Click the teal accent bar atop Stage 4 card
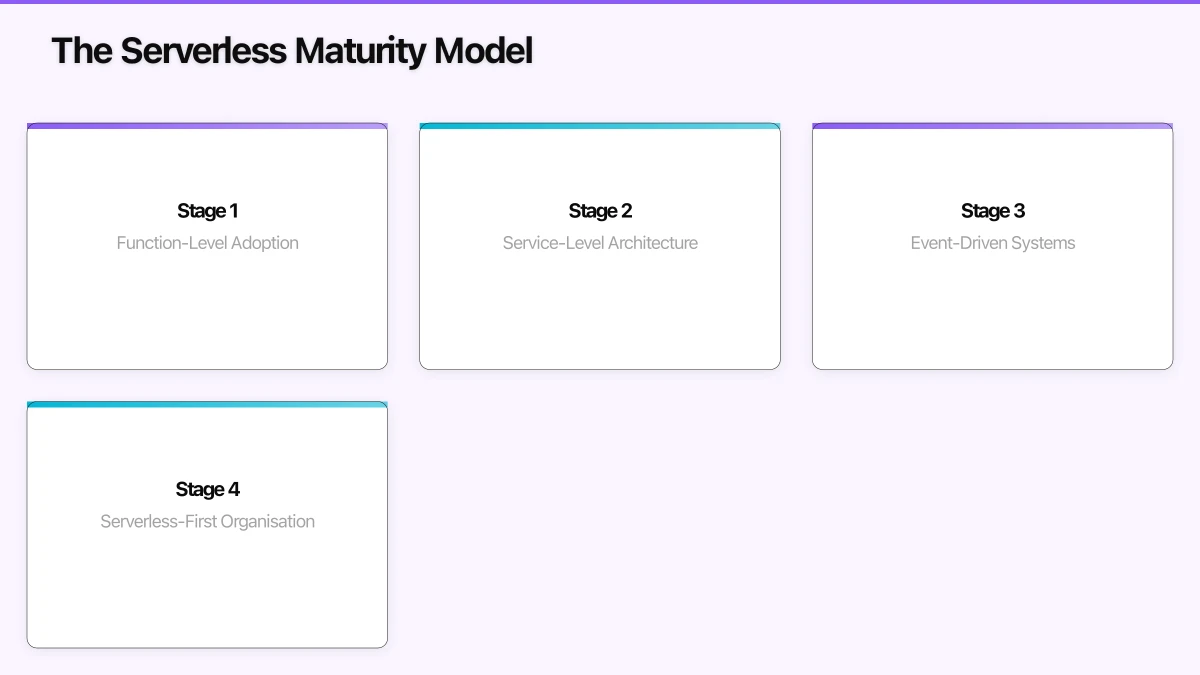The image size is (1200, 675). tap(207, 404)
